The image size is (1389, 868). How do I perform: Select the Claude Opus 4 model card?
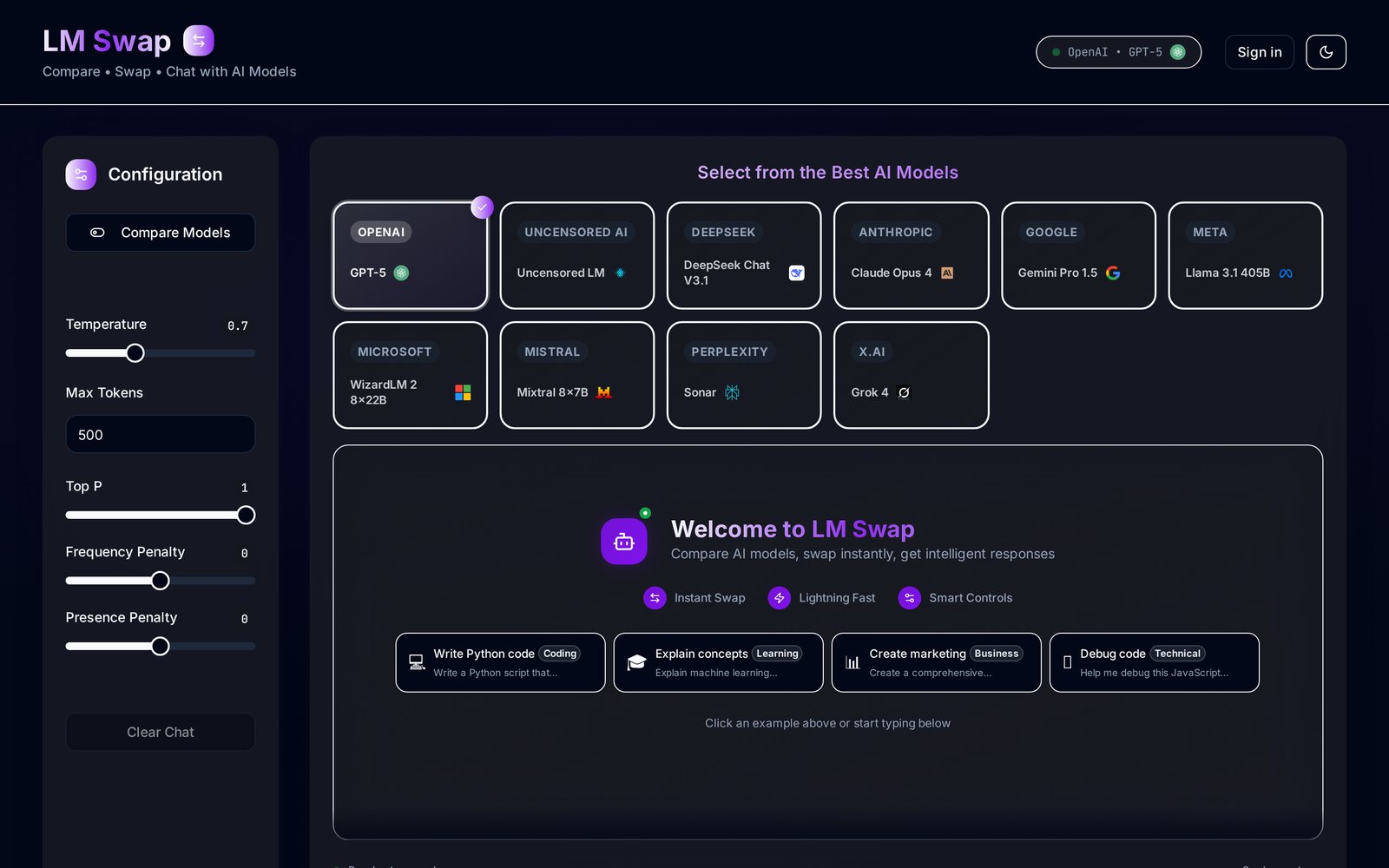click(911, 255)
